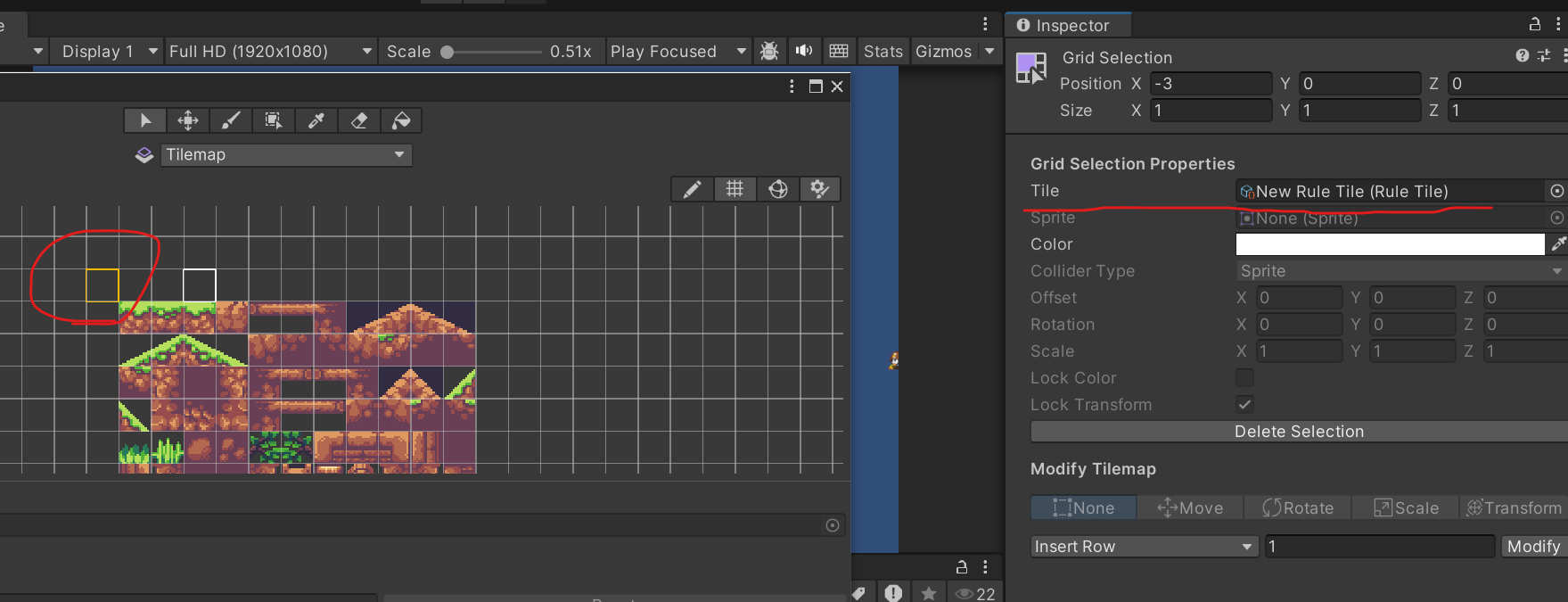Open the Play Focused dropdown
1568x602 pixels.
pos(678,52)
